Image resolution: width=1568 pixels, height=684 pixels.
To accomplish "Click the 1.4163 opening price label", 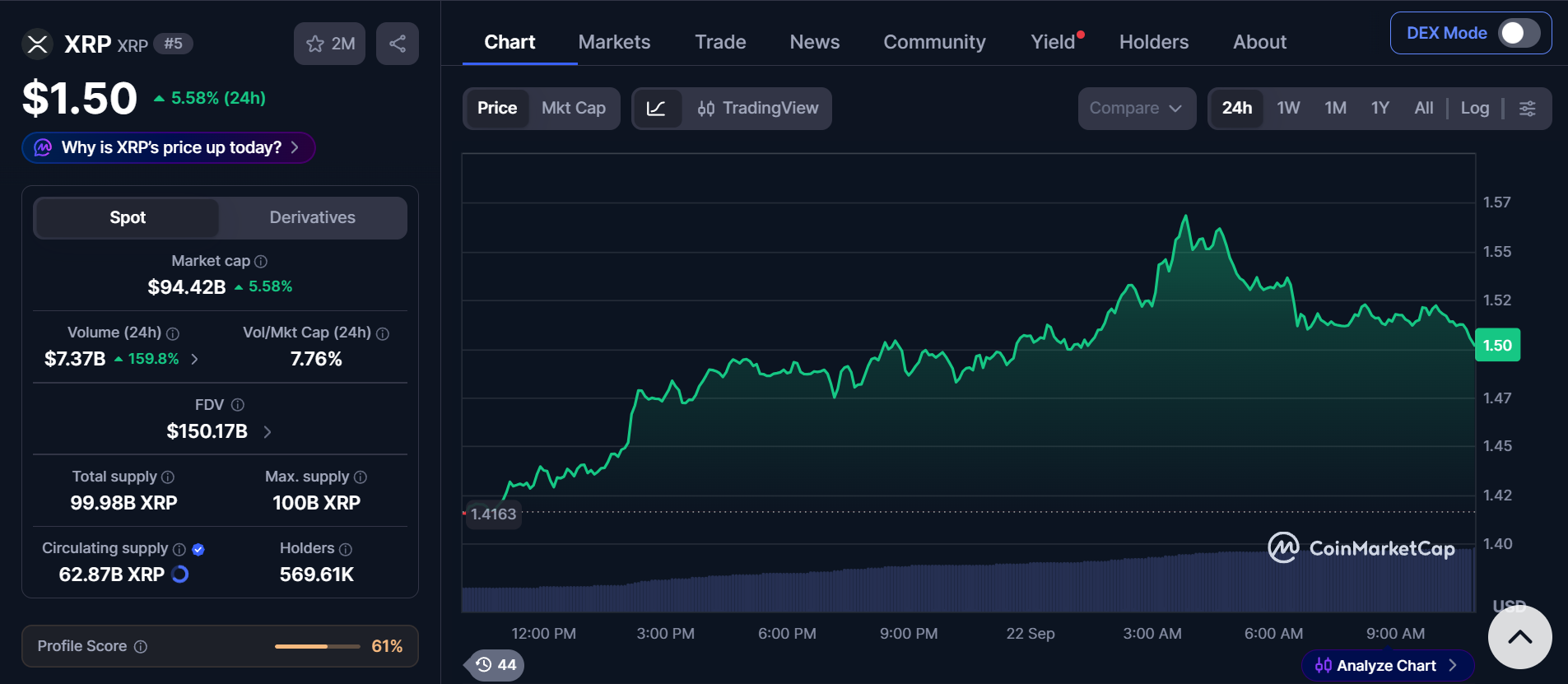I will click(x=493, y=514).
